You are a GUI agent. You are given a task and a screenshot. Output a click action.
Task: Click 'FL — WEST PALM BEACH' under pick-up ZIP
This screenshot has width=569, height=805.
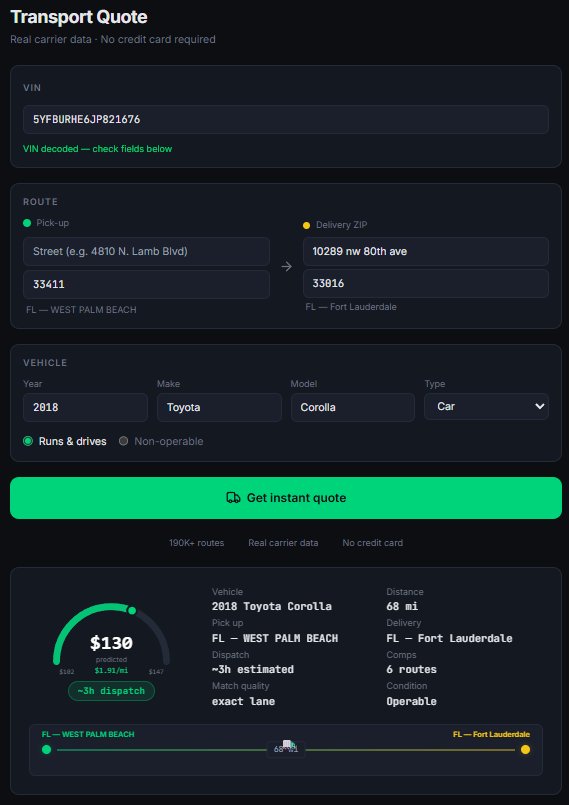[x=81, y=310]
